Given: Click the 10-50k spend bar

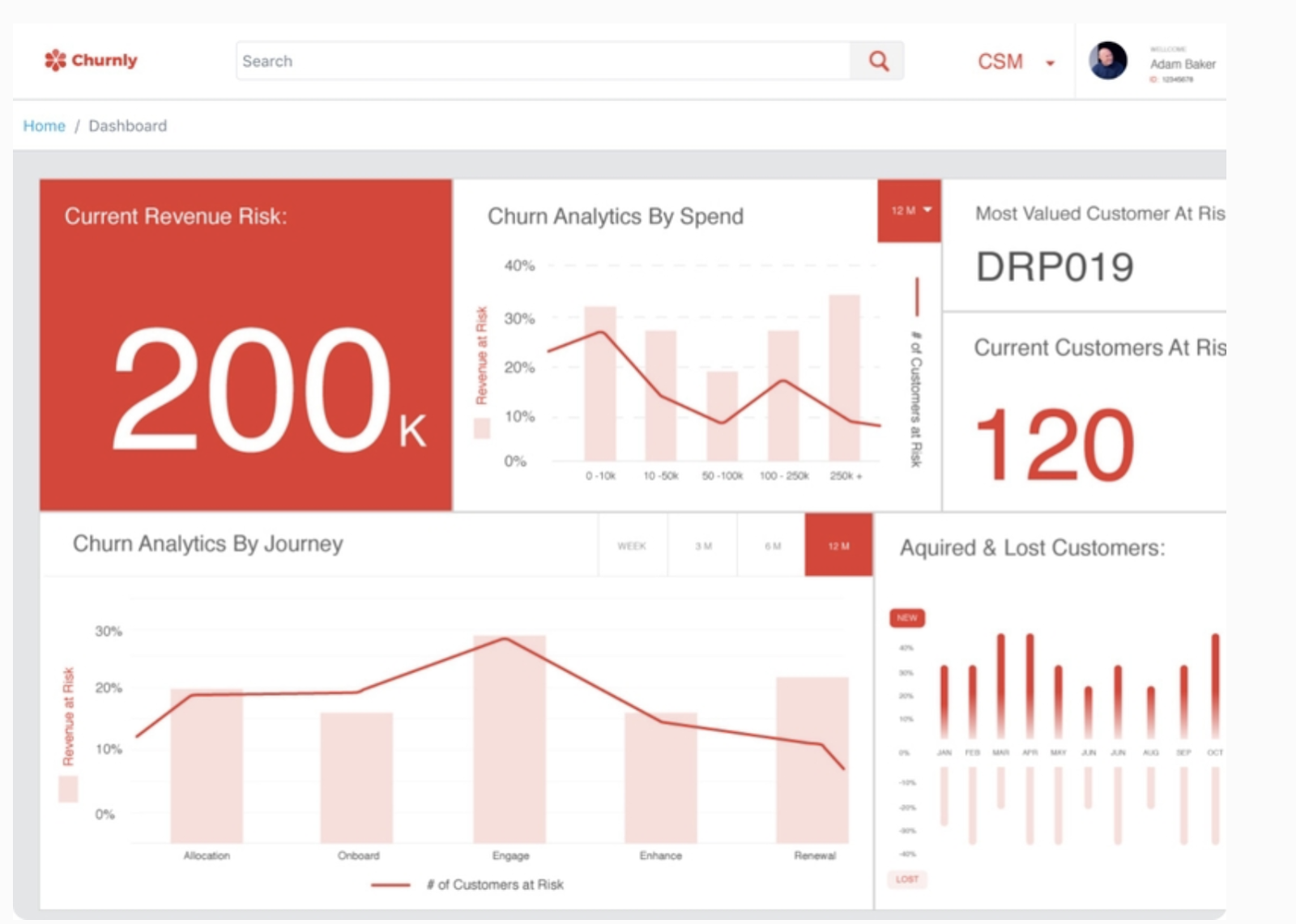Looking at the screenshot, I should [x=661, y=396].
